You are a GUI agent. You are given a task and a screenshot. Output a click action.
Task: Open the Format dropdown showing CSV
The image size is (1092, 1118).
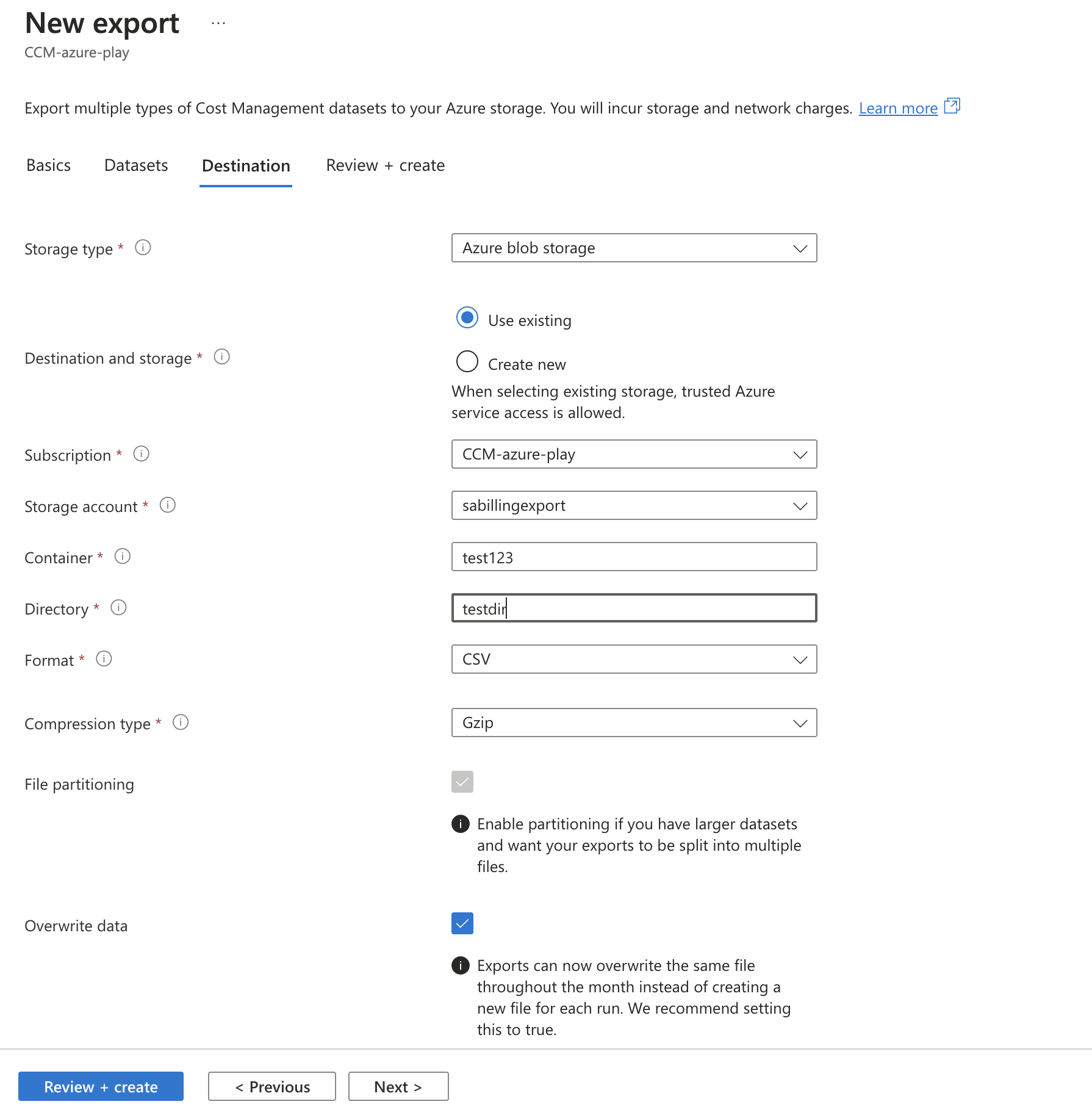click(634, 660)
